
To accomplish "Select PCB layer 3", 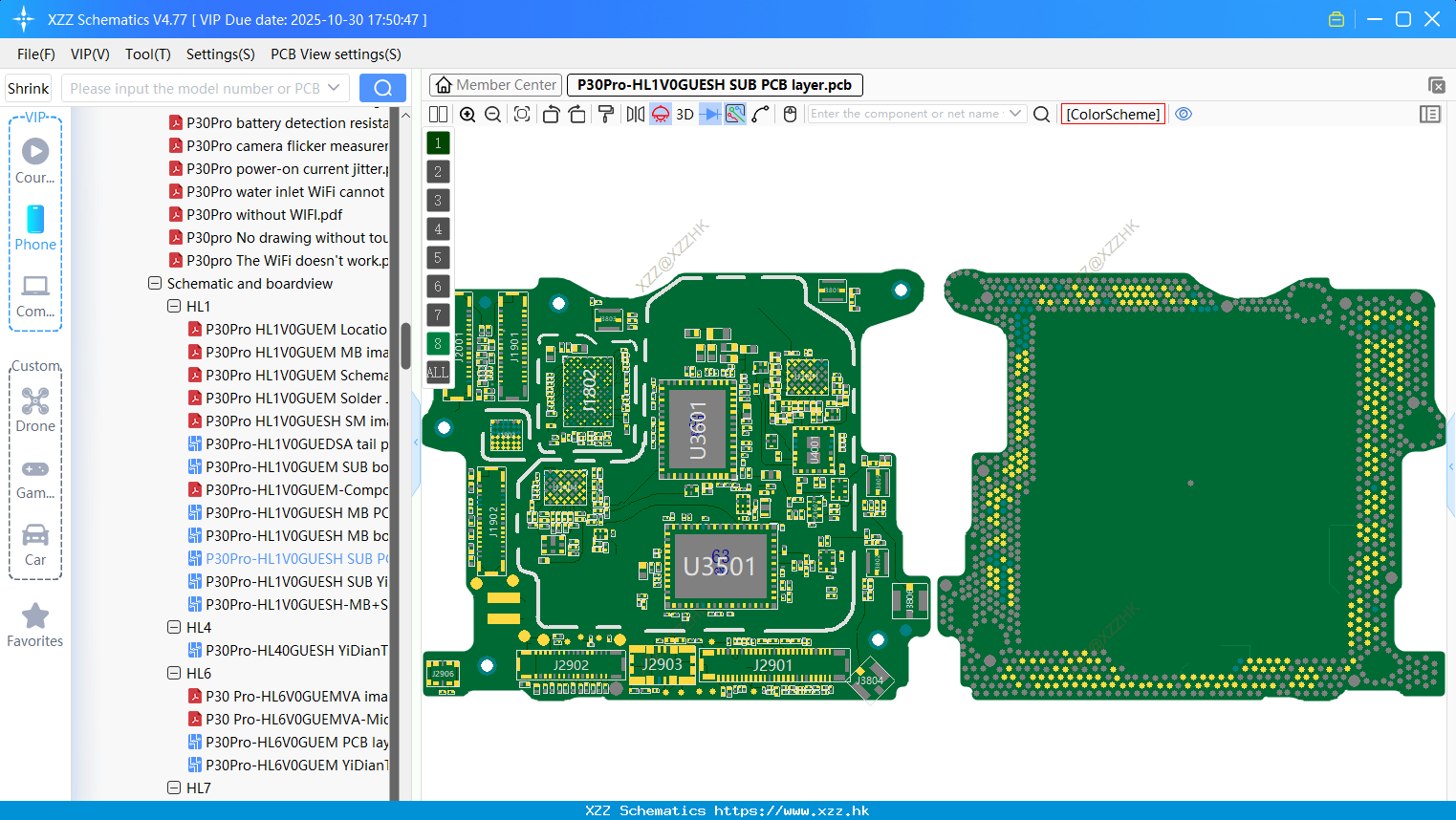I will coord(438,201).
